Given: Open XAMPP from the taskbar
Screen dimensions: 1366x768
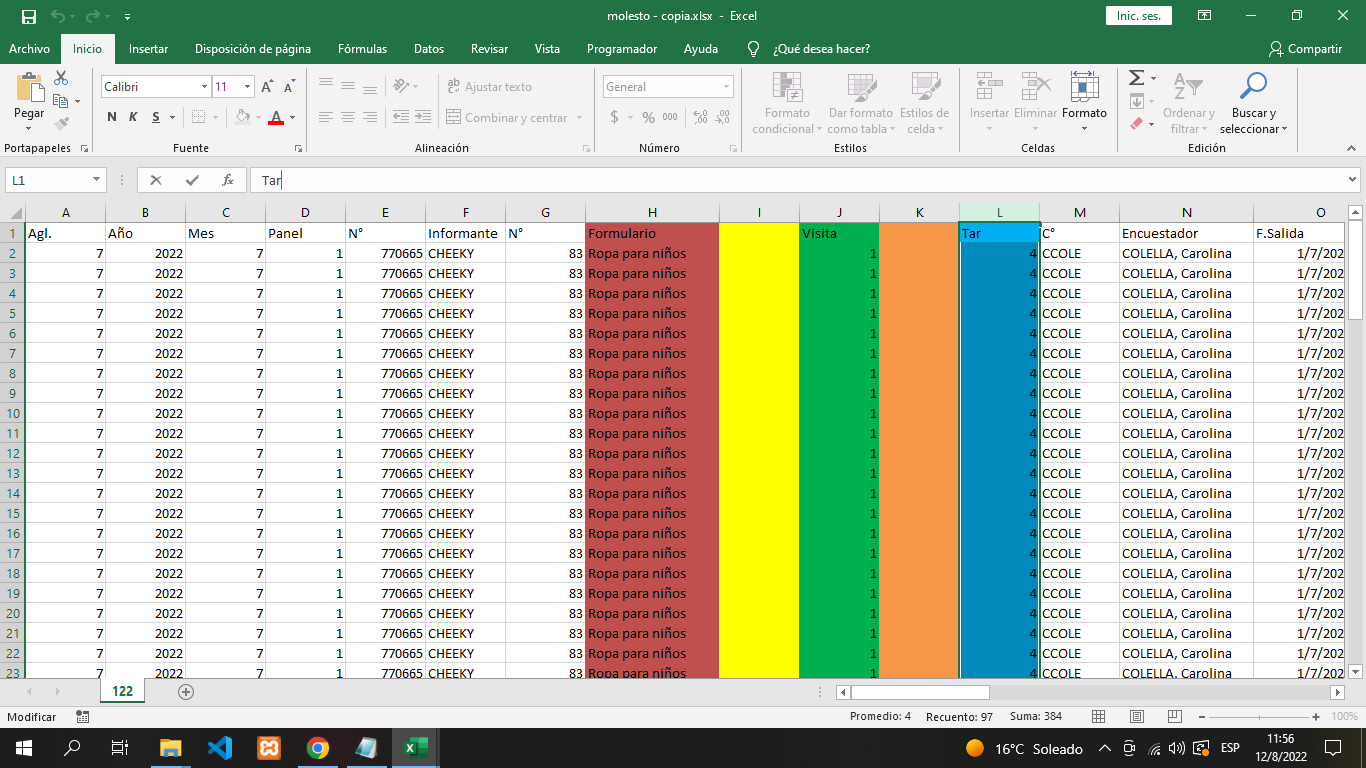Looking at the screenshot, I should (269, 748).
